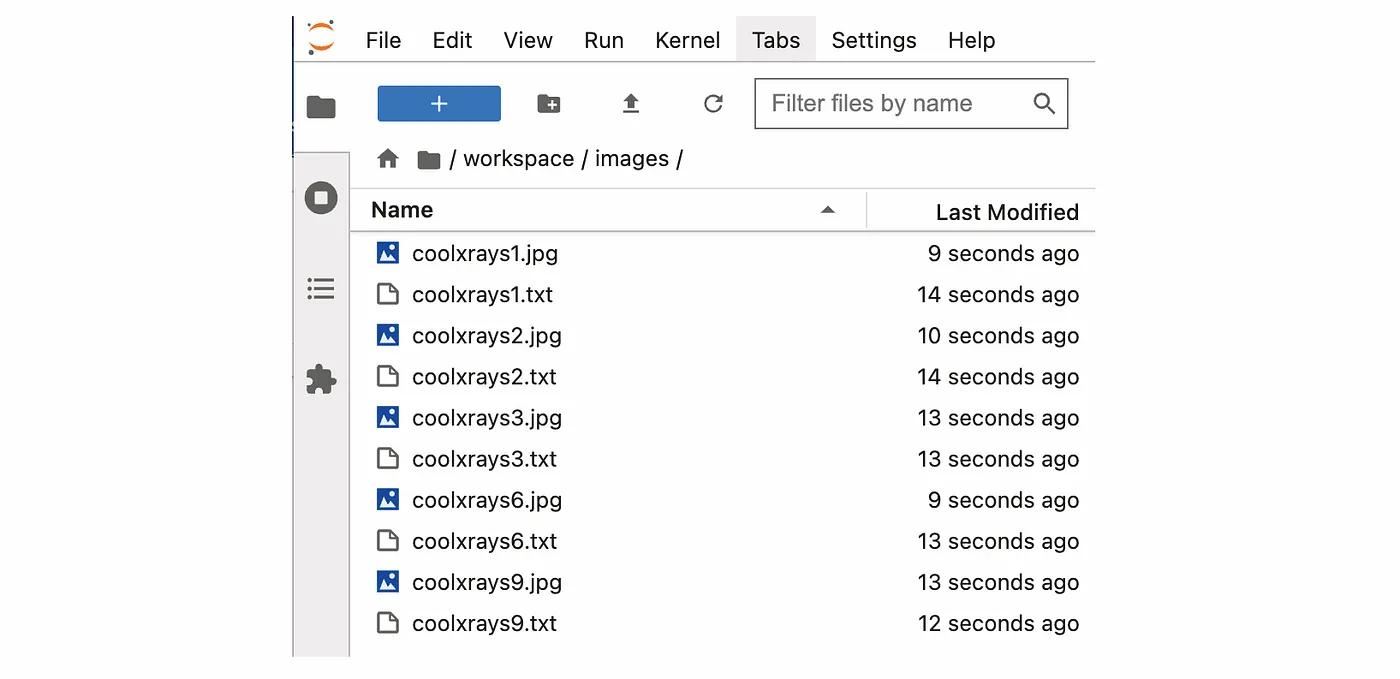Click modified time of coolxrays2.jpg
Image resolution: width=1400 pixels, height=679 pixels.
click(998, 336)
